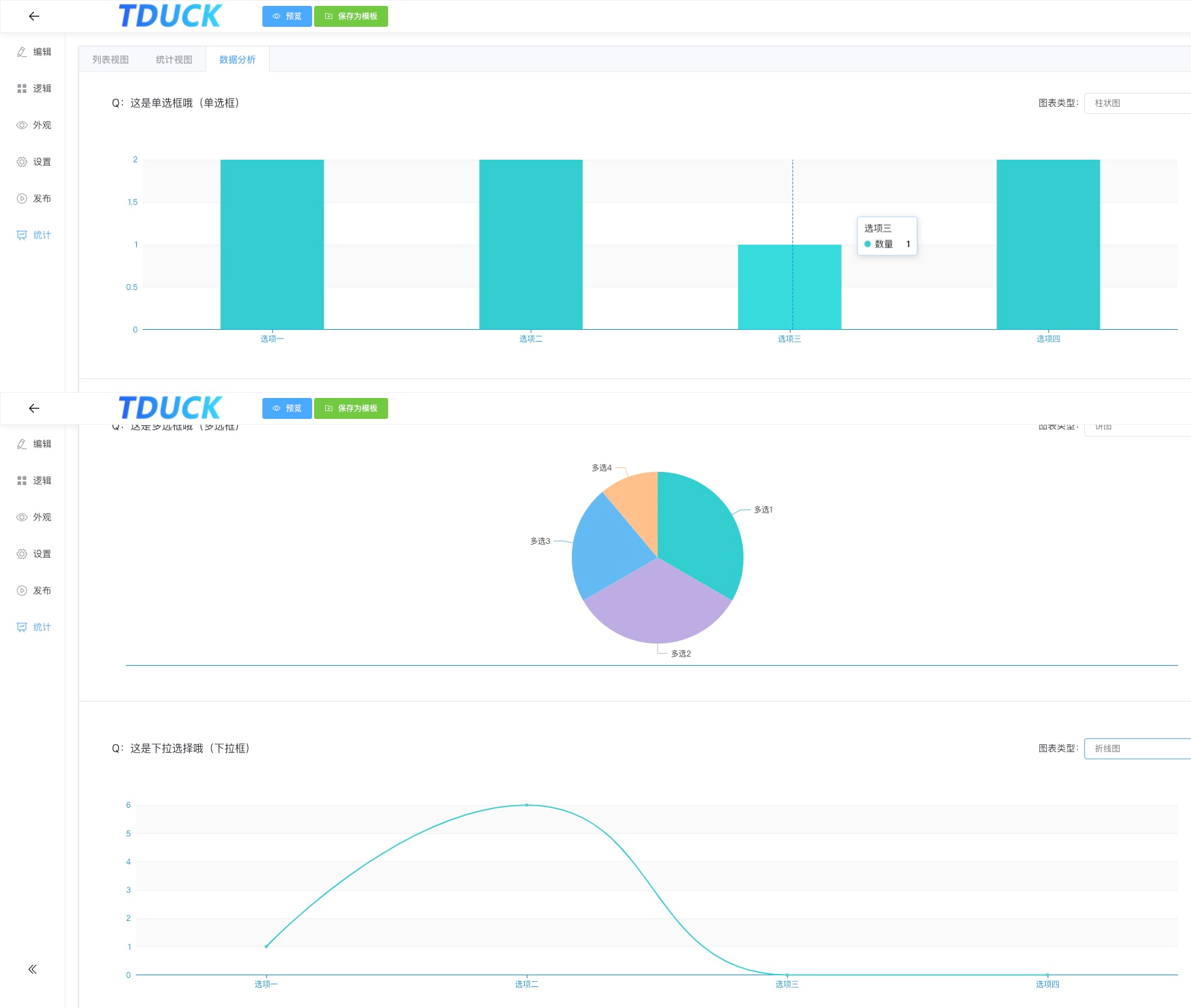Click the 选项二 axis label under the bar chart

[x=531, y=339]
